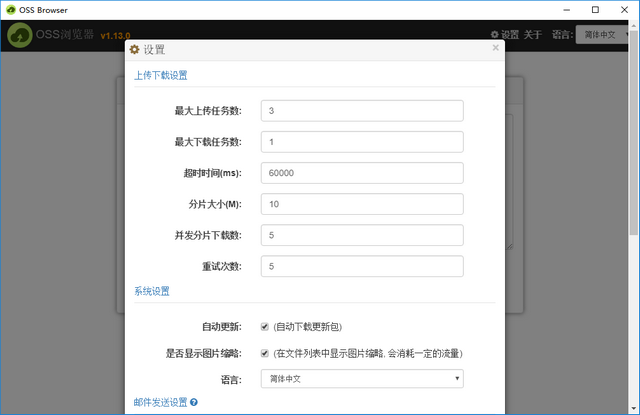640x415 pixels.
Task: Close the settings dialog with the X icon
Action: tap(496, 48)
